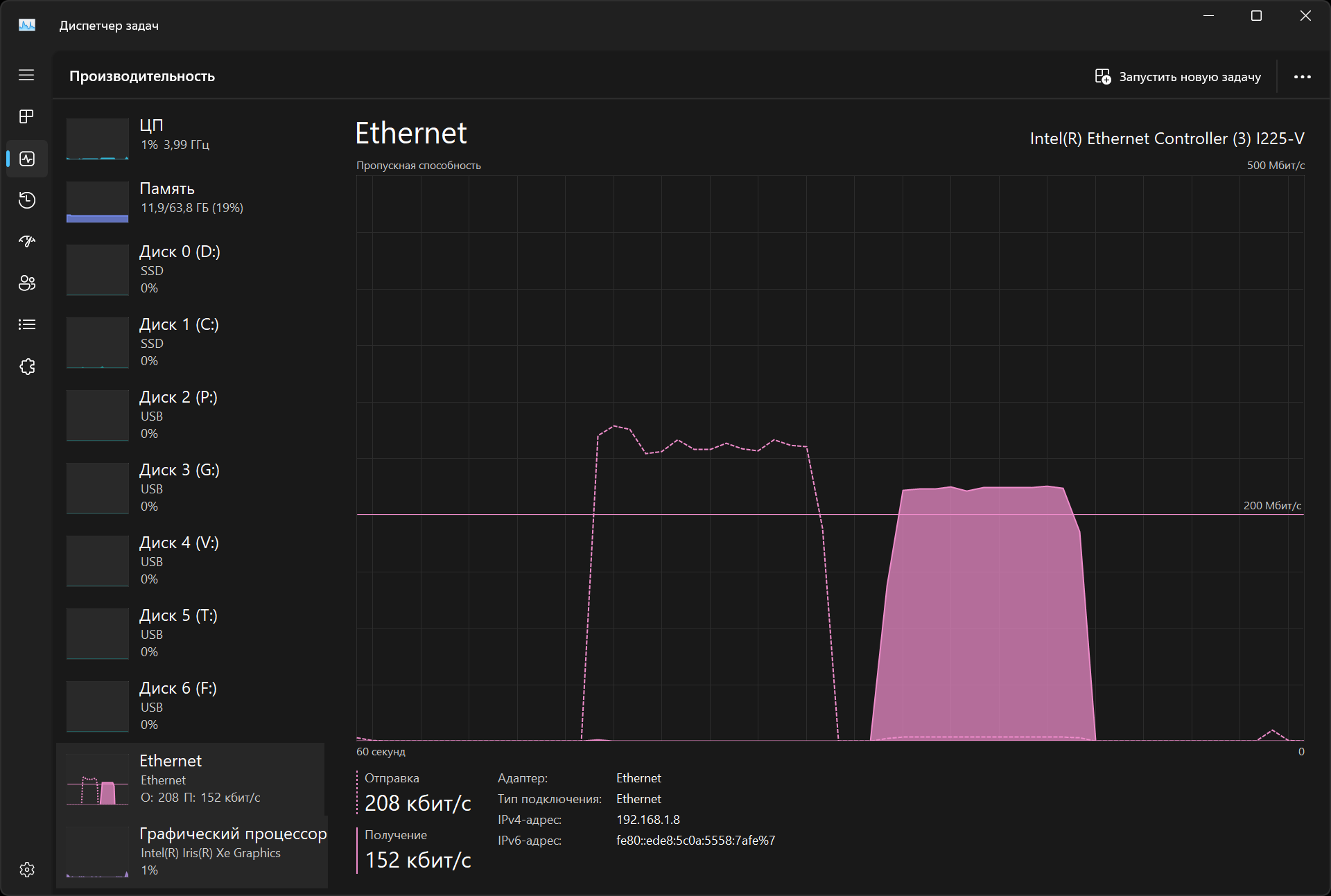This screenshot has height=896, width=1331.
Task: Open Task Manager settings gear
Action: point(26,870)
